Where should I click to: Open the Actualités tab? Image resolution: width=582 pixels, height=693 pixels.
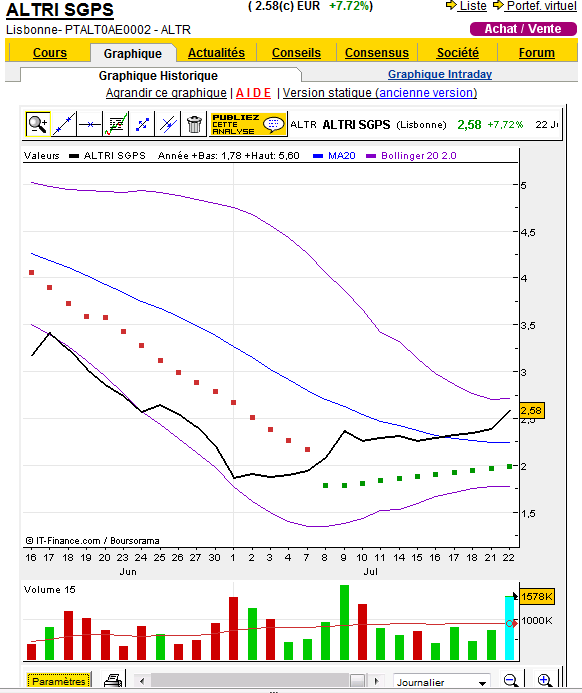click(216, 53)
